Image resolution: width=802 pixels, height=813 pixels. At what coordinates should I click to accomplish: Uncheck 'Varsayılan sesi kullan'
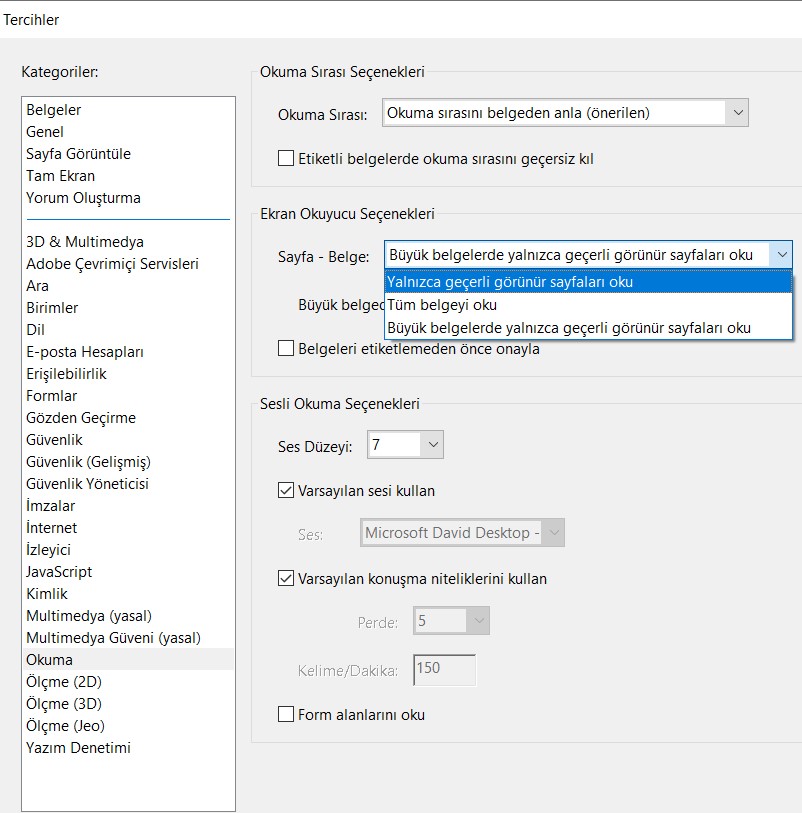point(285,491)
